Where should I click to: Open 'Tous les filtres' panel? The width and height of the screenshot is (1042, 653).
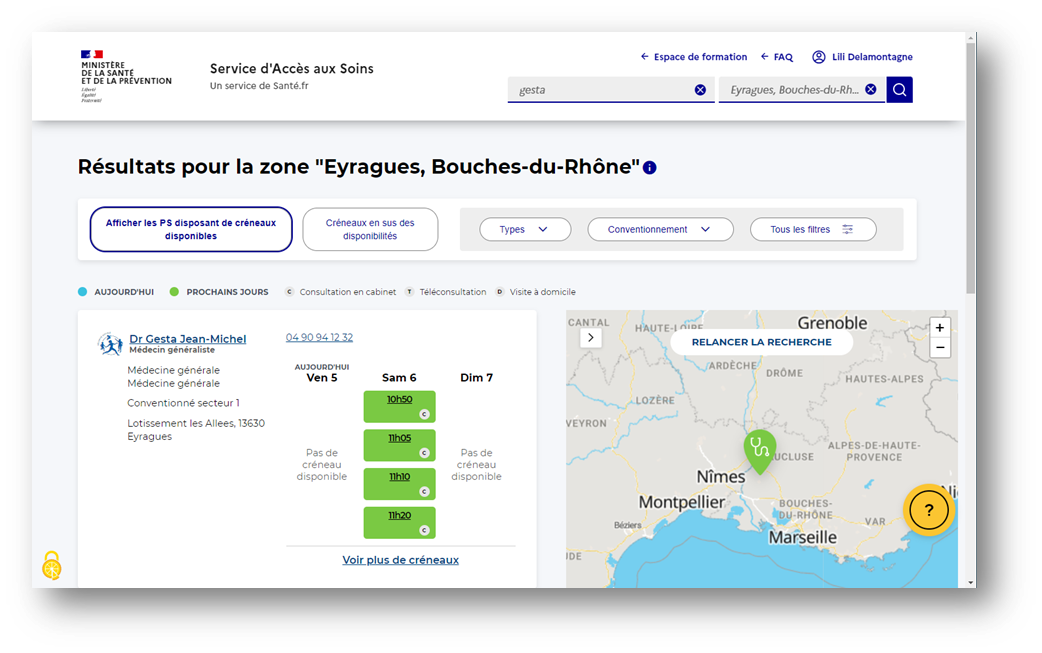[812, 229]
